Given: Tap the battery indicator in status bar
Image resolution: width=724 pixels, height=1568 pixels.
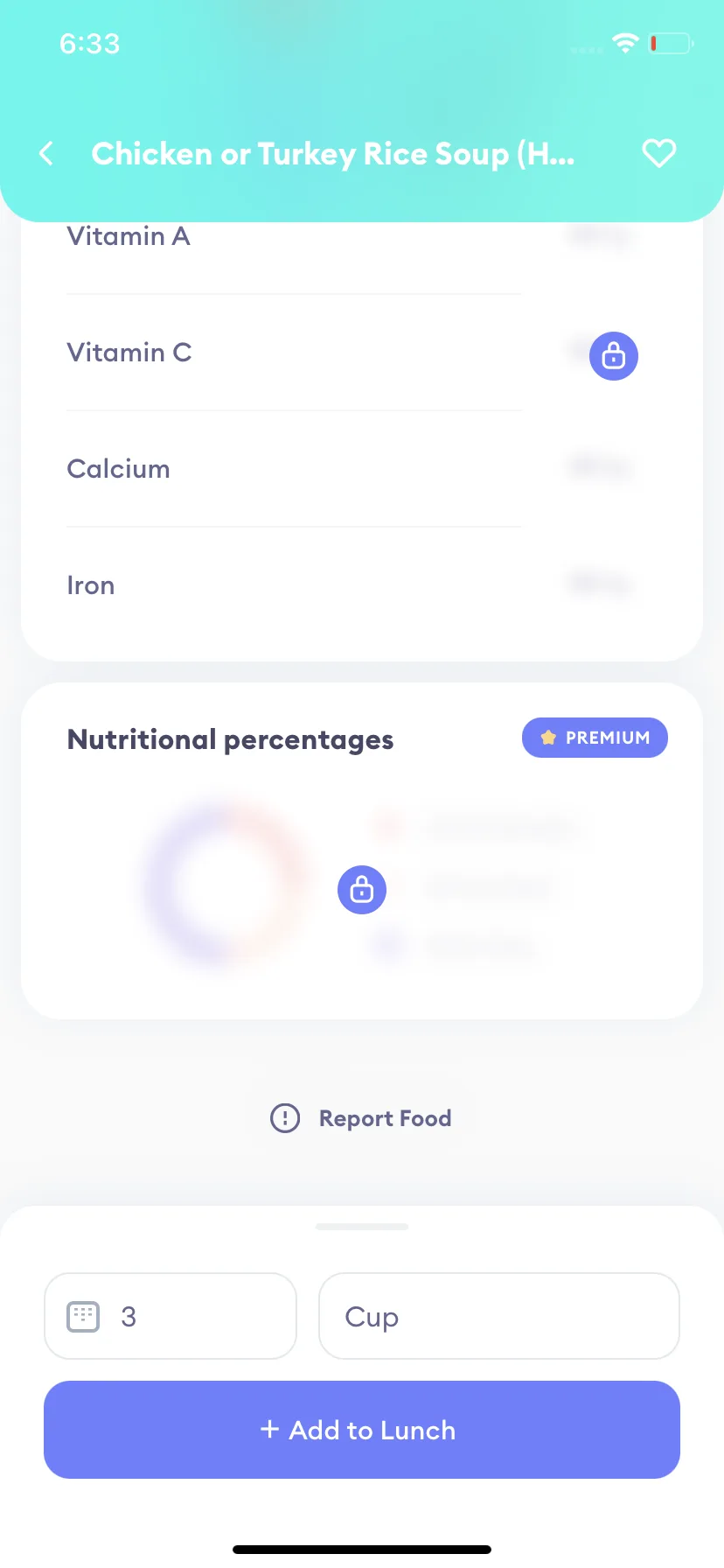Looking at the screenshot, I should click(671, 43).
